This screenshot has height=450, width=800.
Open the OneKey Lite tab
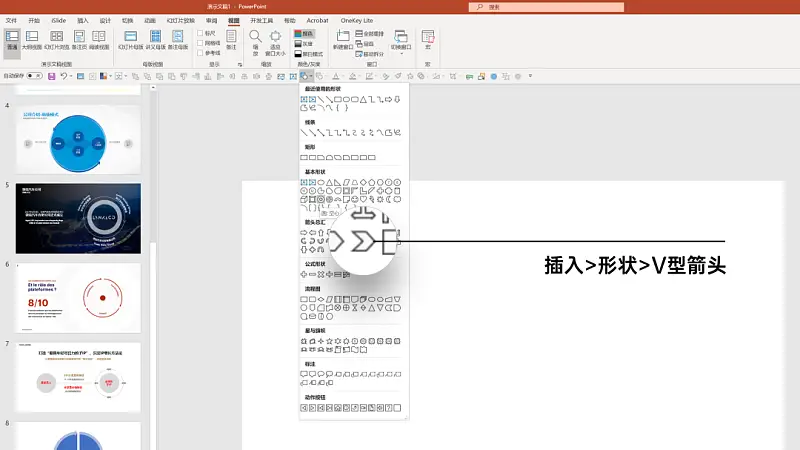click(357, 20)
